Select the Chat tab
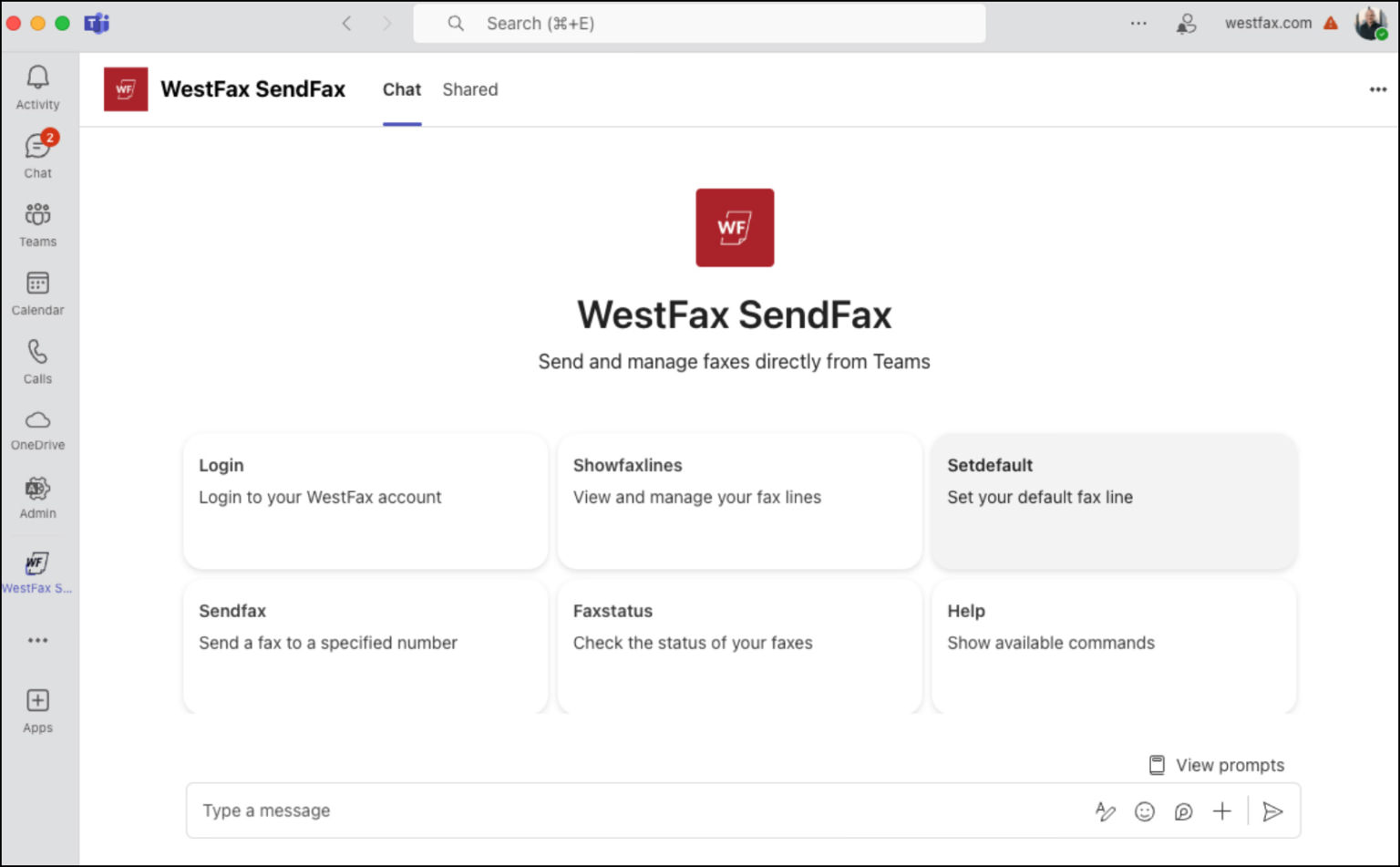 click(x=401, y=89)
